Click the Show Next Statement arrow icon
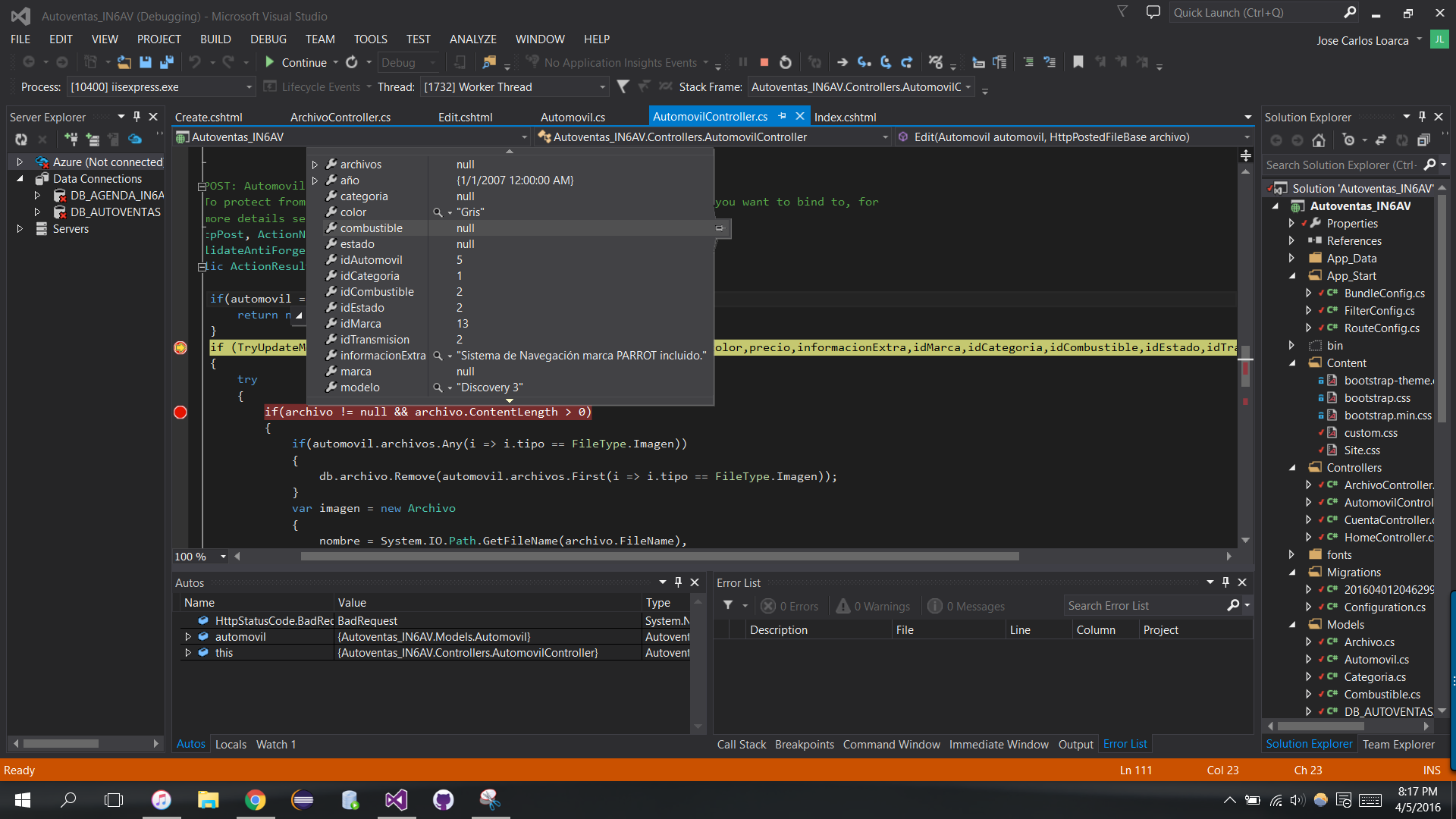Image resolution: width=1456 pixels, height=819 pixels. click(843, 62)
